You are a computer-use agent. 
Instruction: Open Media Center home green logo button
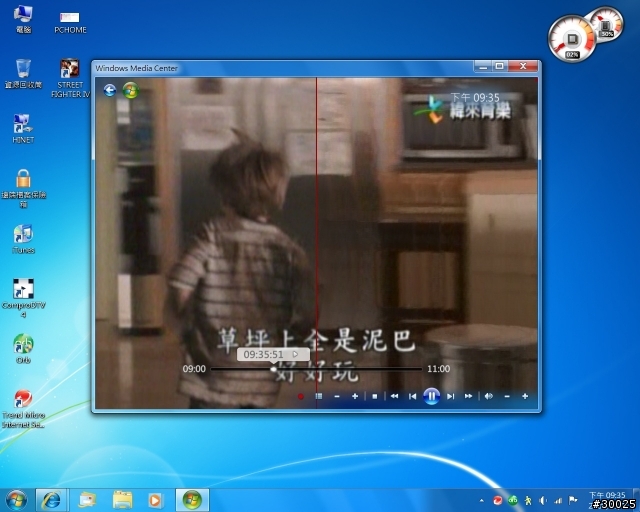point(131,90)
